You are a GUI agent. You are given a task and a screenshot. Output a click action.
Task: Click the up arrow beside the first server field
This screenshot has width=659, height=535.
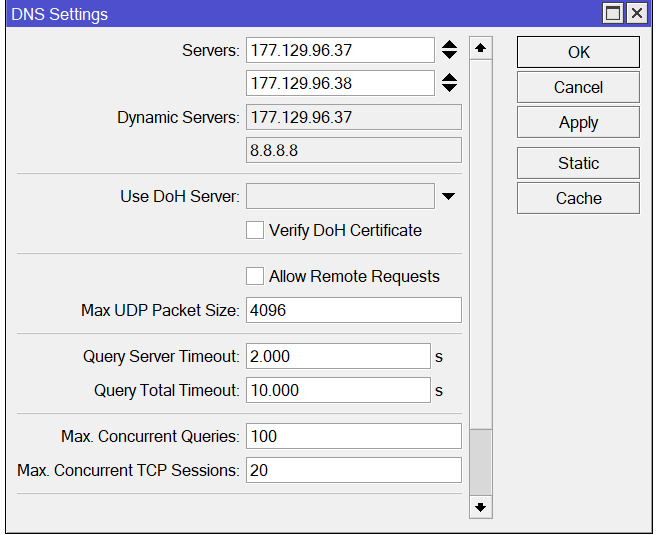[x=449, y=44]
